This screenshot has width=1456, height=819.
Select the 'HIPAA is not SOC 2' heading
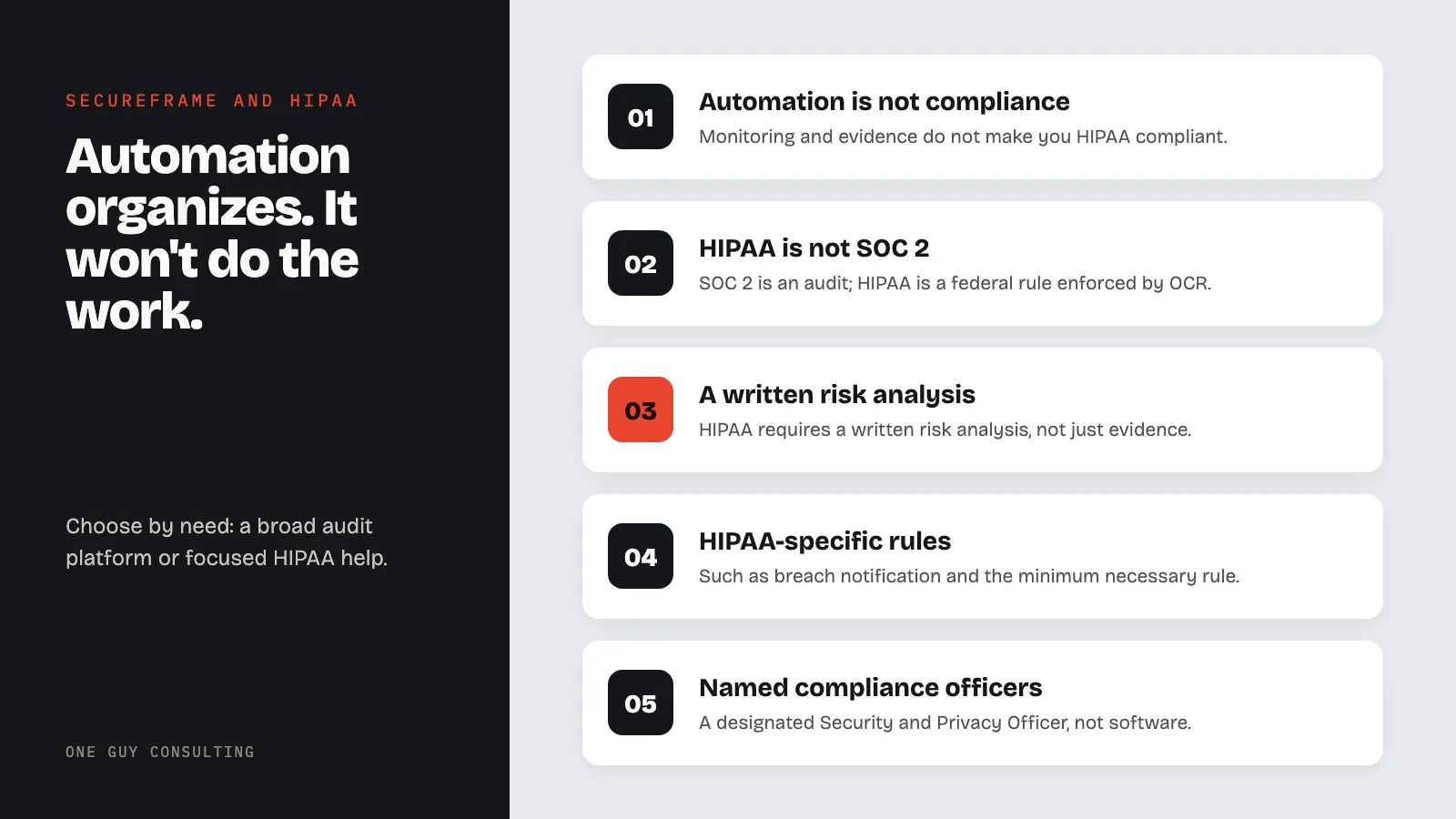click(814, 248)
